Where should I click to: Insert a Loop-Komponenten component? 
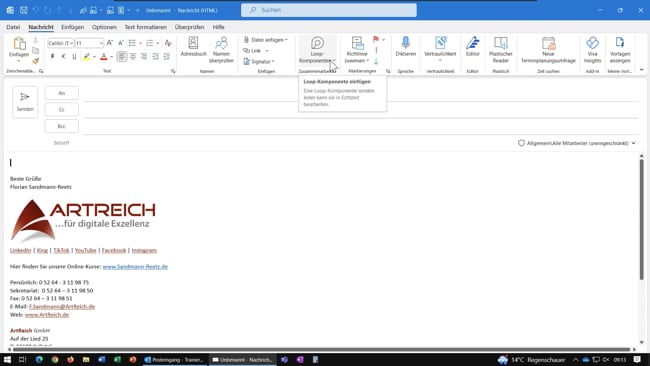(317, 50)
